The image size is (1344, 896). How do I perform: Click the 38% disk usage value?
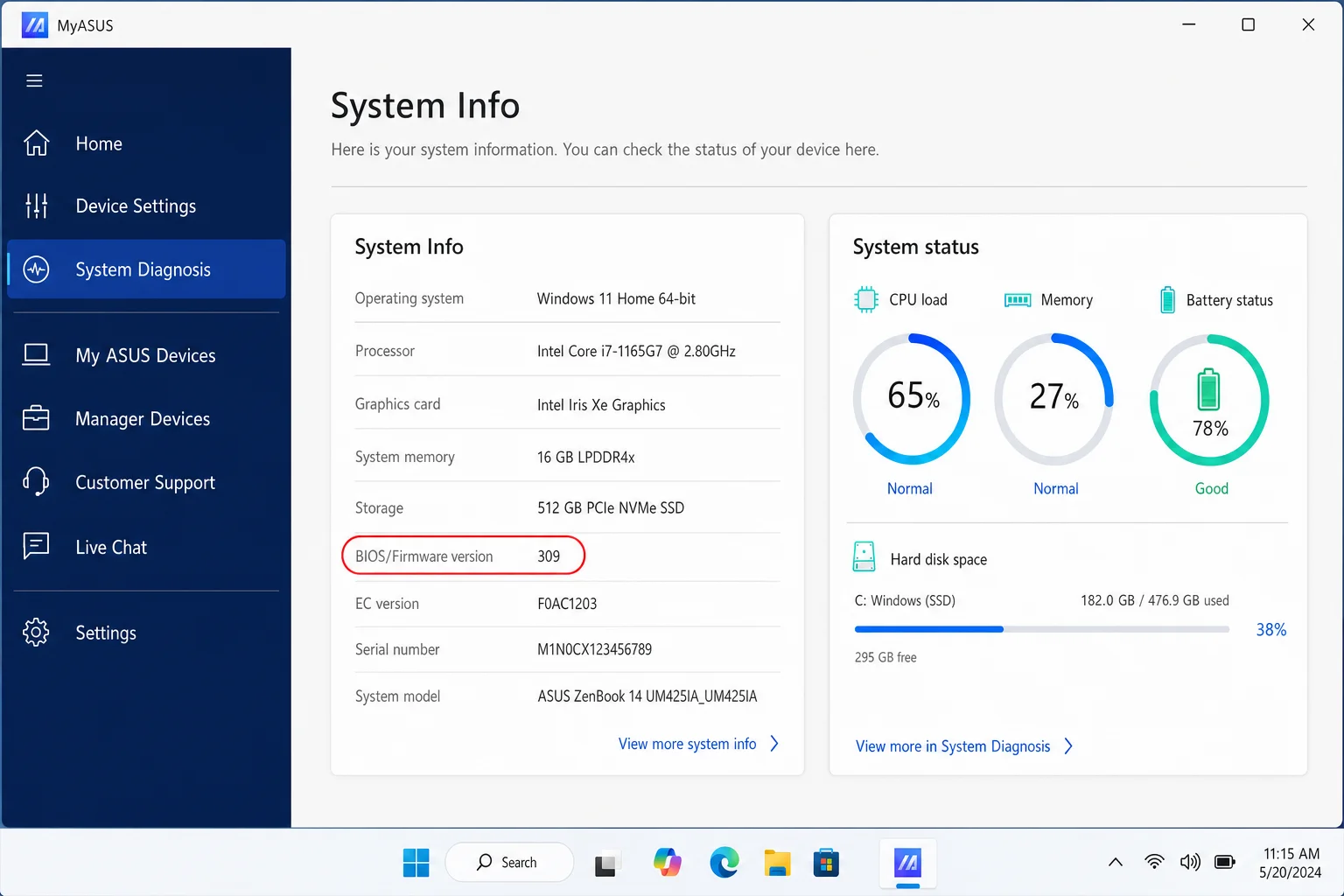[1271, 630]
